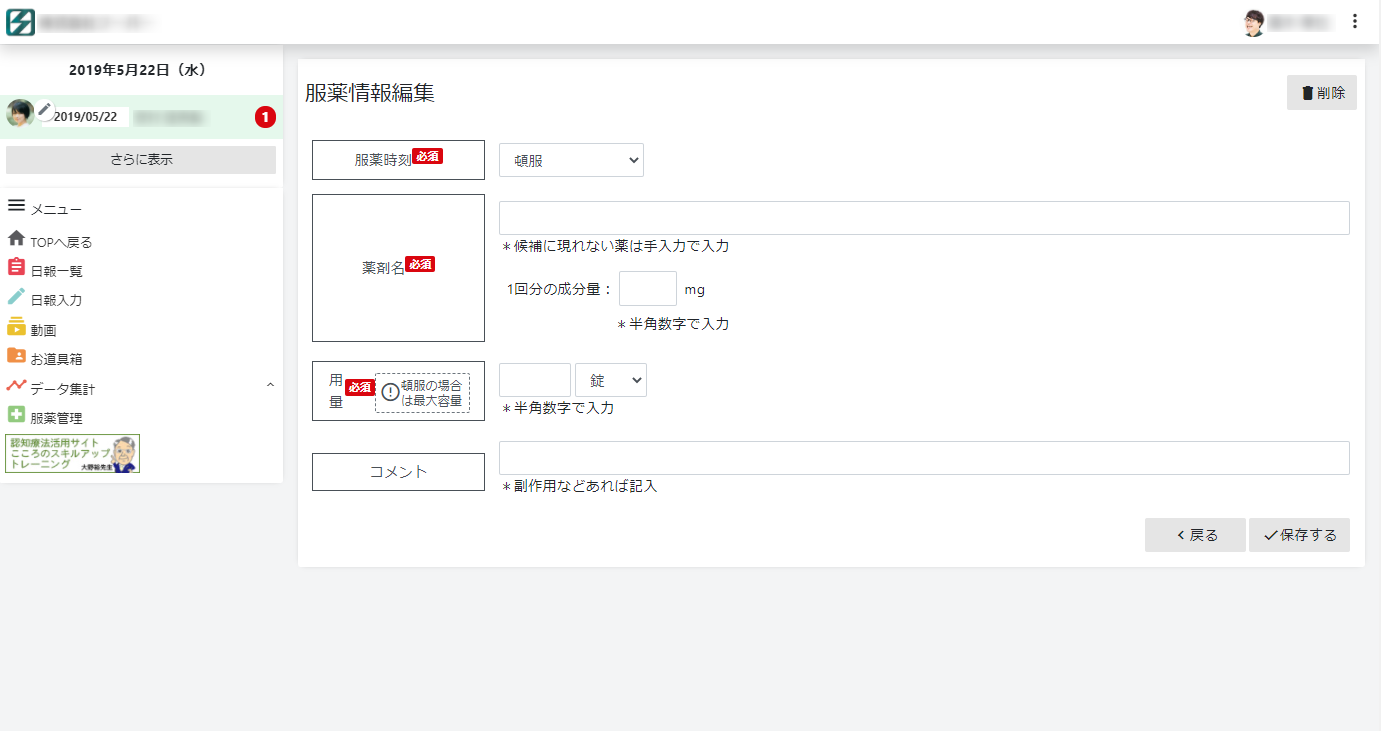Click the hamburger メニュー icon
Screen dimensions: 1381x731
point(16,206)
